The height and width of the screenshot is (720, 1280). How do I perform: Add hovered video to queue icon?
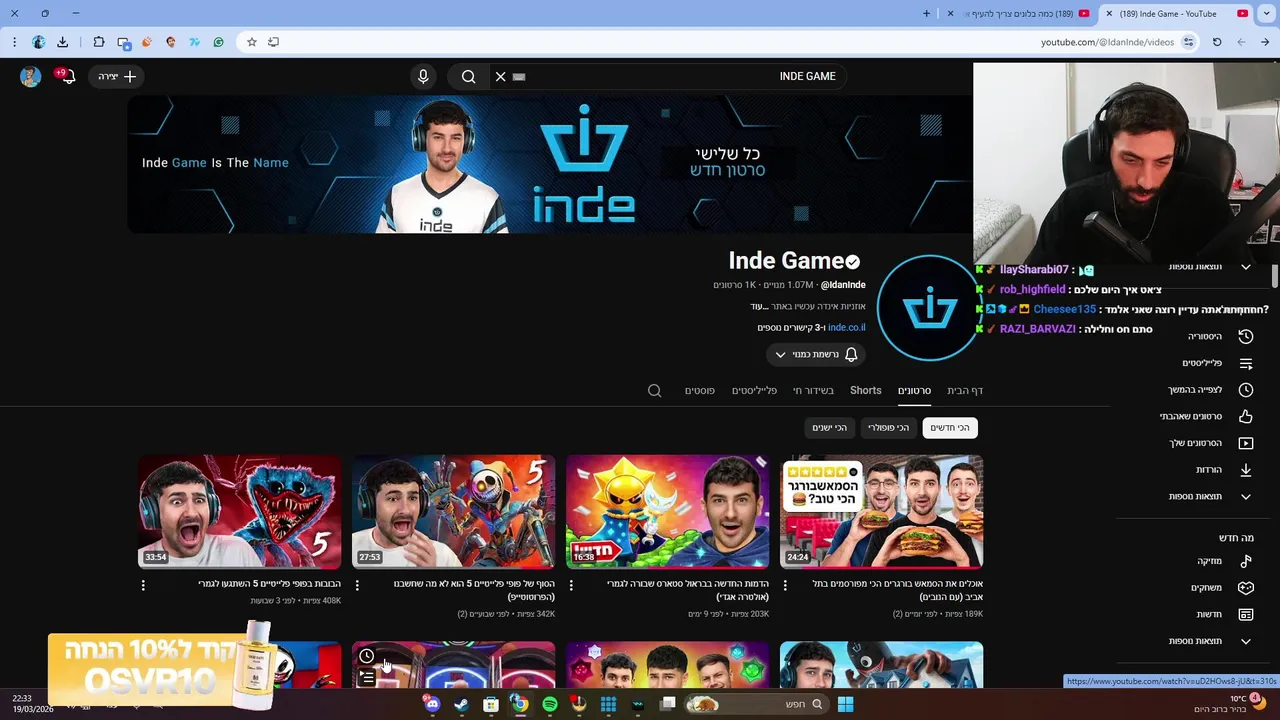(x=367, y=678)
